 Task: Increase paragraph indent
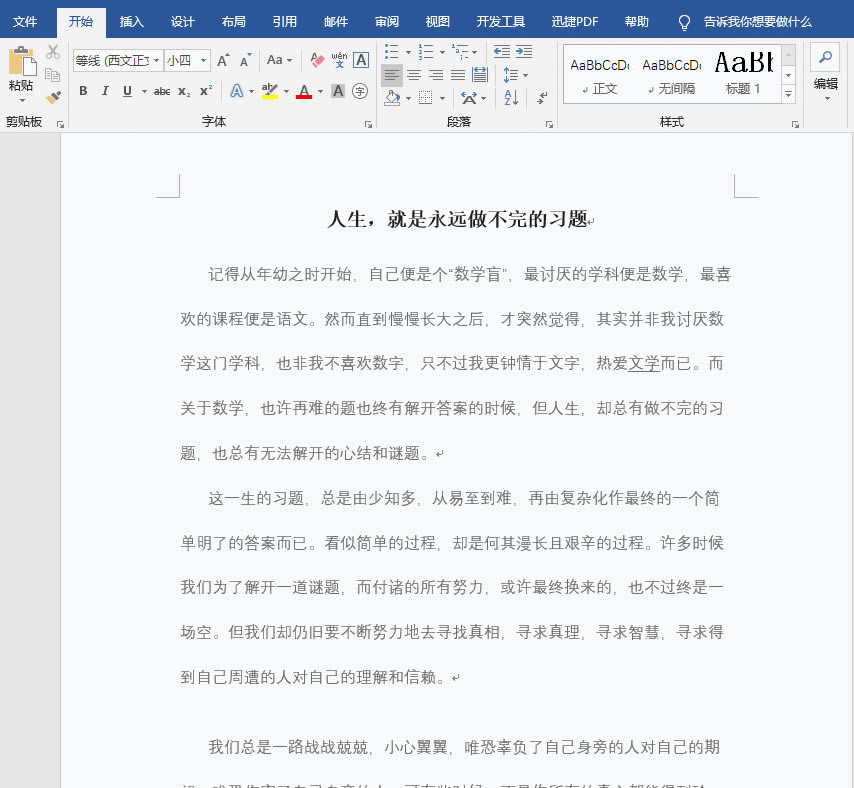tap(523, 52)
